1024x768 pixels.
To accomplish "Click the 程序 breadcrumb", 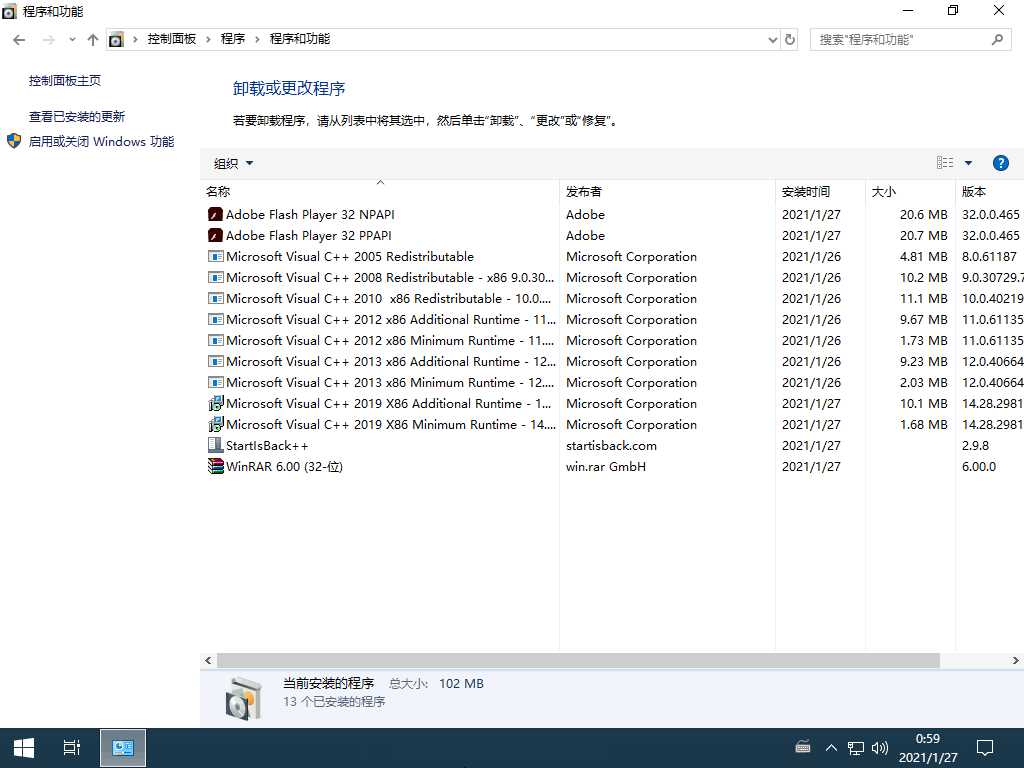I will (232, 39).
